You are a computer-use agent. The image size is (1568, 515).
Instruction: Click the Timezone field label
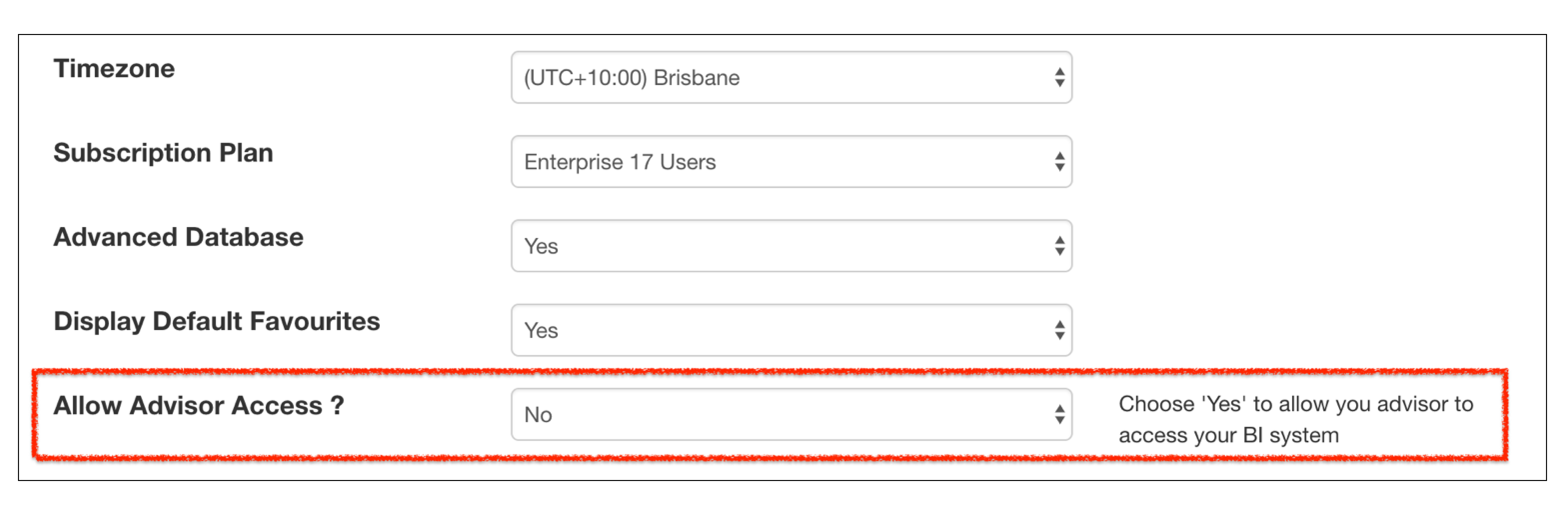pyautogui.click(x=114, y=68)
